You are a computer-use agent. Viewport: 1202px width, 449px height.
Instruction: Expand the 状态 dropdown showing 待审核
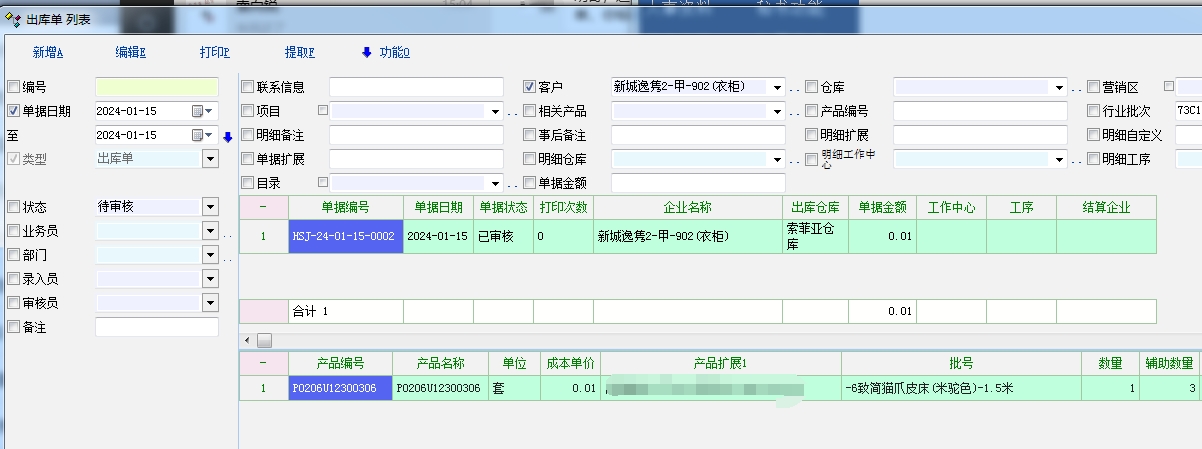[210, 207]
